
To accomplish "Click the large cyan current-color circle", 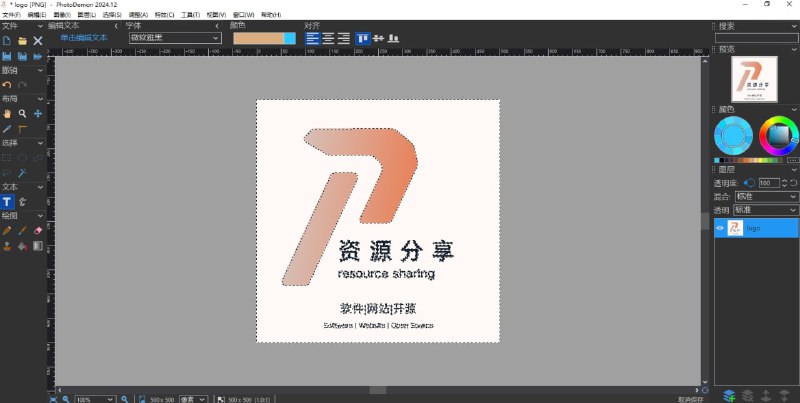I will [733, 136].
